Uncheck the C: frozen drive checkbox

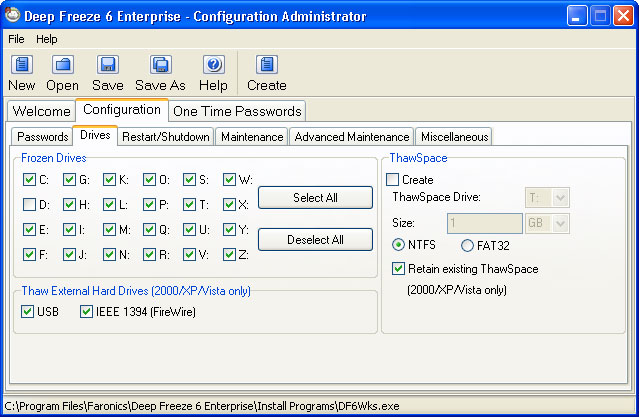click(29, 179)
